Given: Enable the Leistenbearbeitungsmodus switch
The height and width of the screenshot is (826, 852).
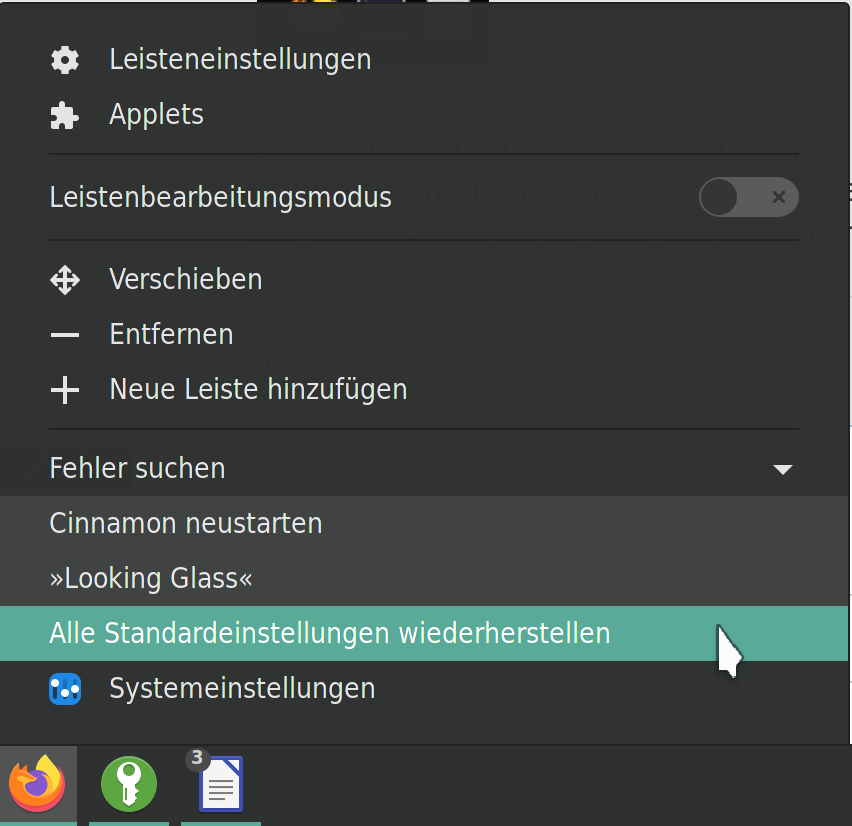Looking at the screenshot, I should [748, 197].
